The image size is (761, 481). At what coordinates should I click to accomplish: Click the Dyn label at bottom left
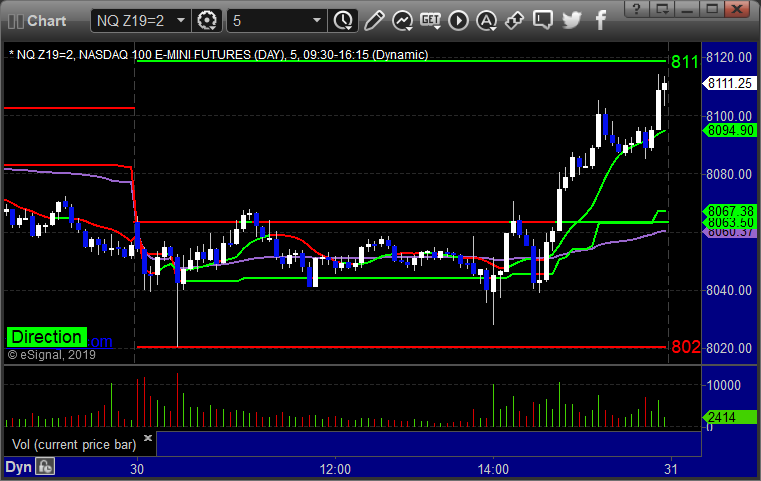coord(18,467)
